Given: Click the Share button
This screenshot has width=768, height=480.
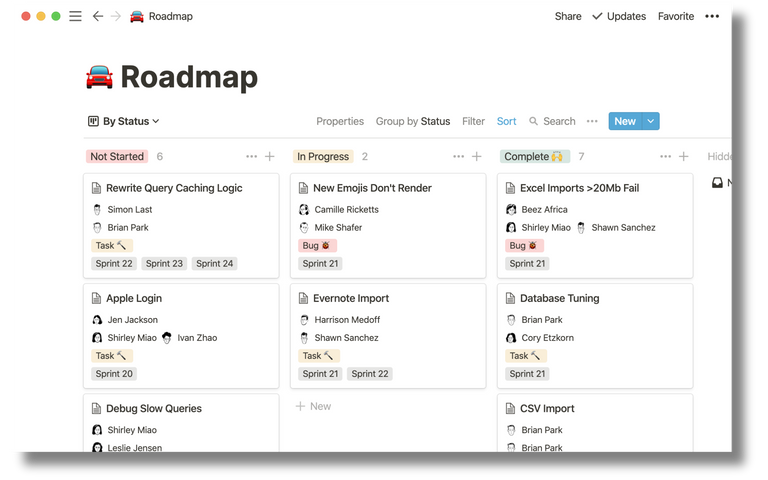Looking at the screenshot, I should tap(568, 16).
